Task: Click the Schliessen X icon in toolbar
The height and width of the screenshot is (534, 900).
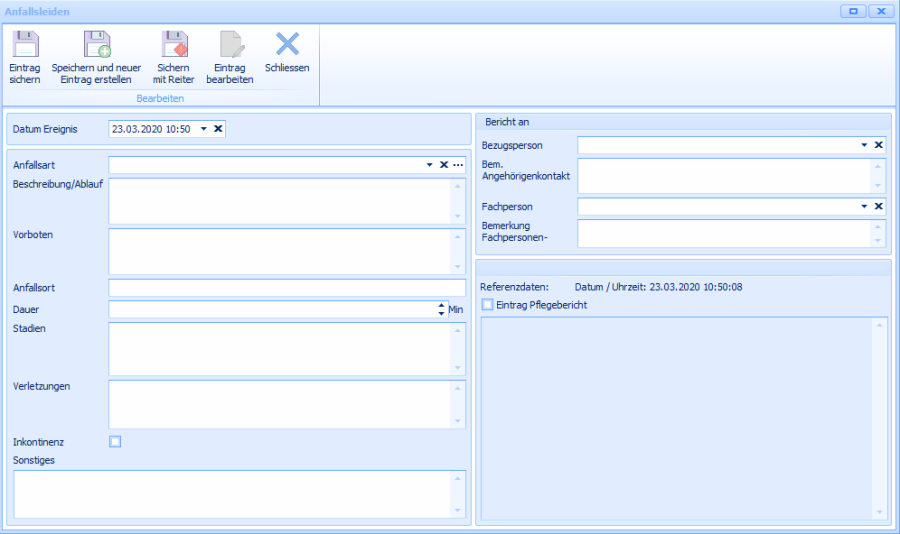Action: [x=287, y=44]
